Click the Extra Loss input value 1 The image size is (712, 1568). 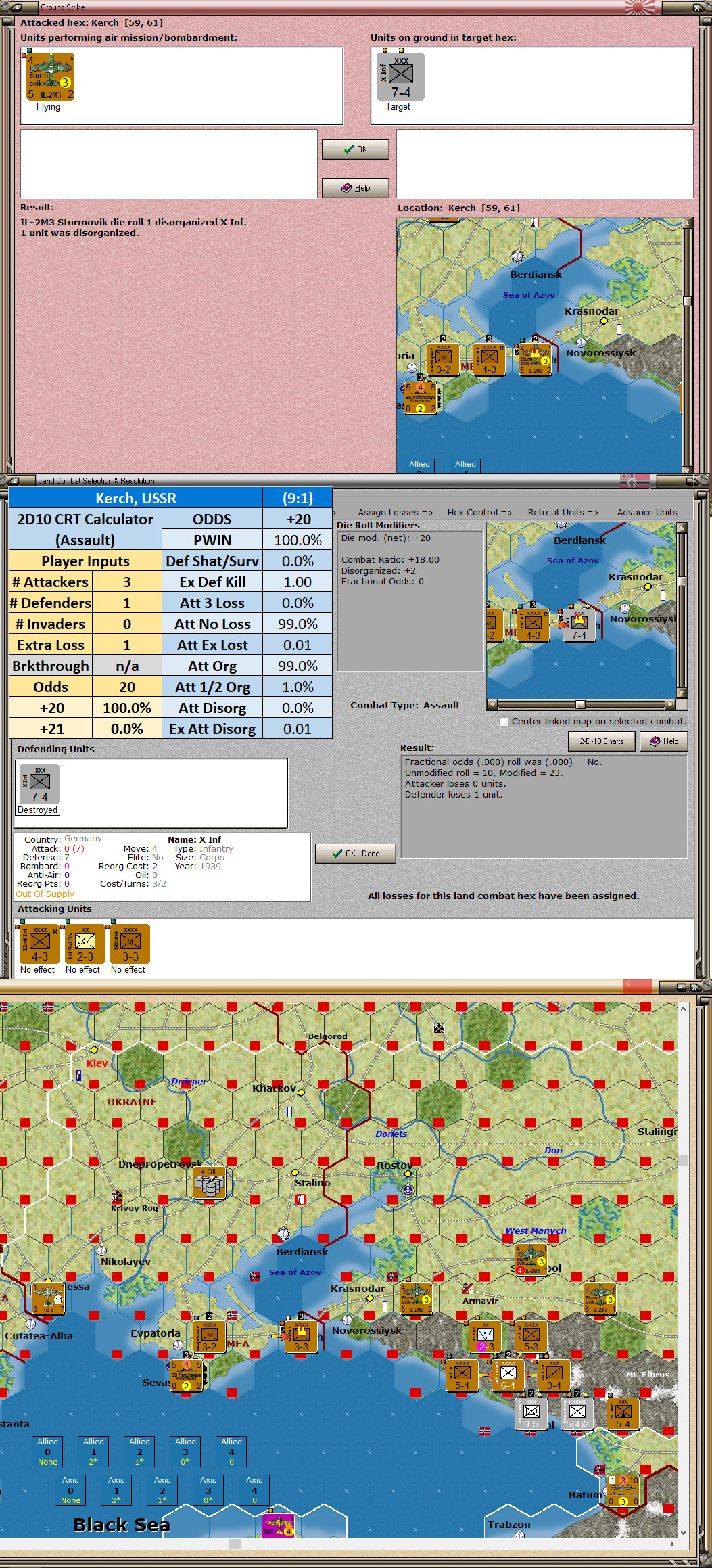127,645
